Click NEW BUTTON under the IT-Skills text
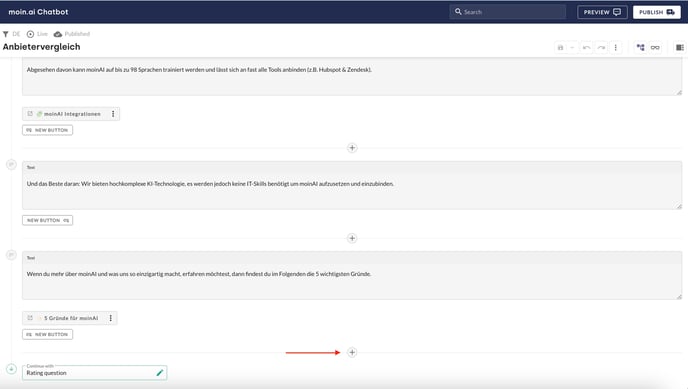Image resolution: width=688 pixels, height=389 pixels. point(47,220)
